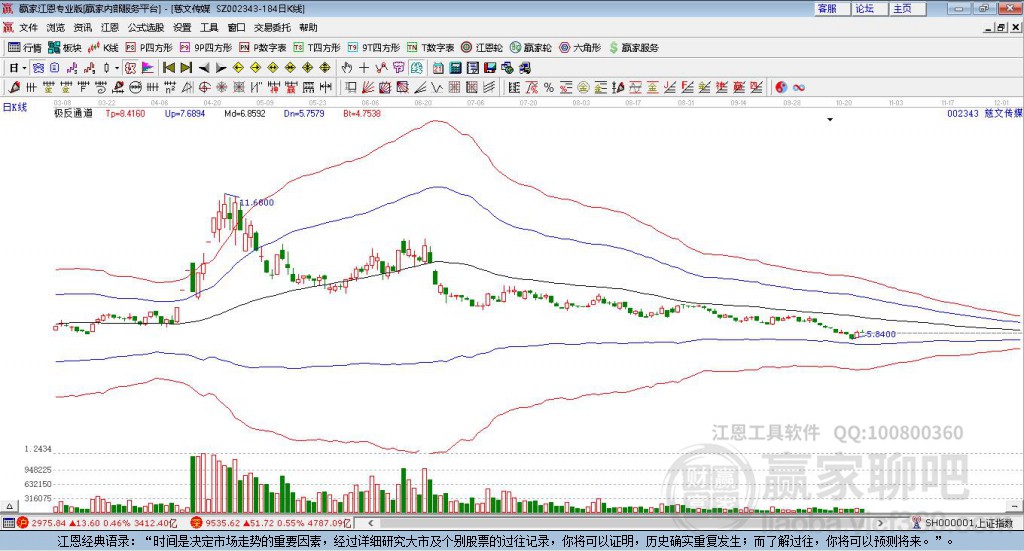
Task: Select the zigzag wave line tool
Action: click(x=438, y=87)
